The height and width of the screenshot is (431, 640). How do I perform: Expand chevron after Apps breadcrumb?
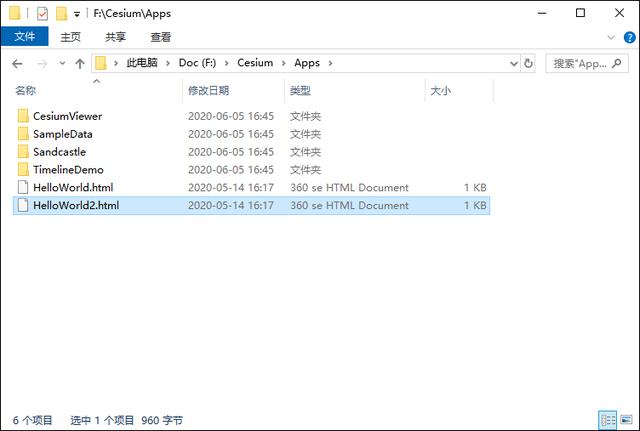tap(330, 63)
